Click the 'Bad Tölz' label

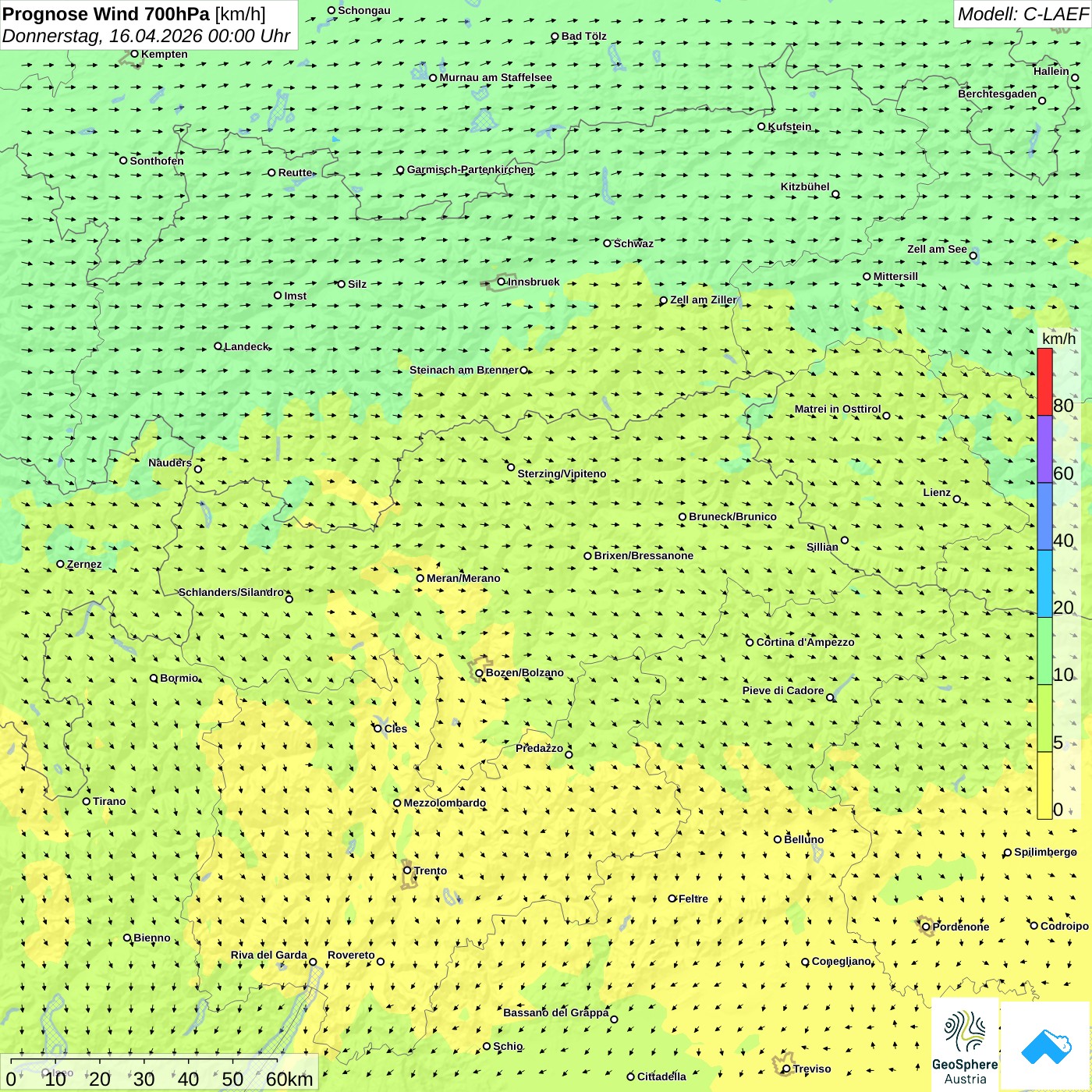click(583, 36)
